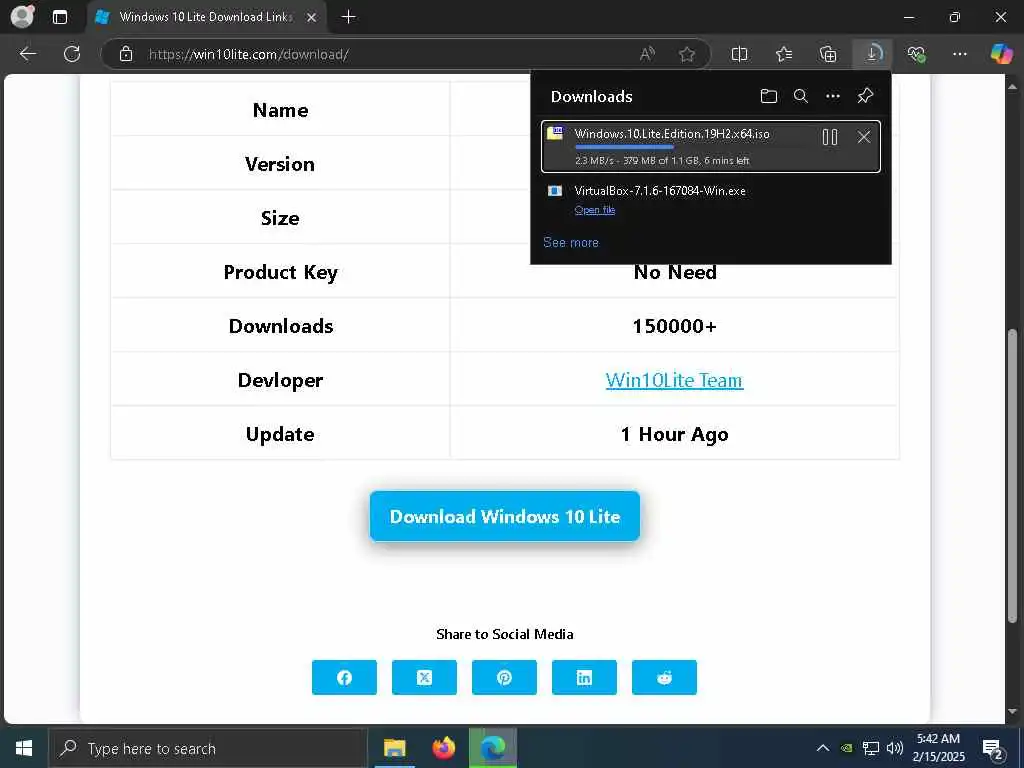The image size is (1024, 768).
Task: Click VirtualBox-7.1.6-167084-Win.exe download entry
Action: point(711,200)
